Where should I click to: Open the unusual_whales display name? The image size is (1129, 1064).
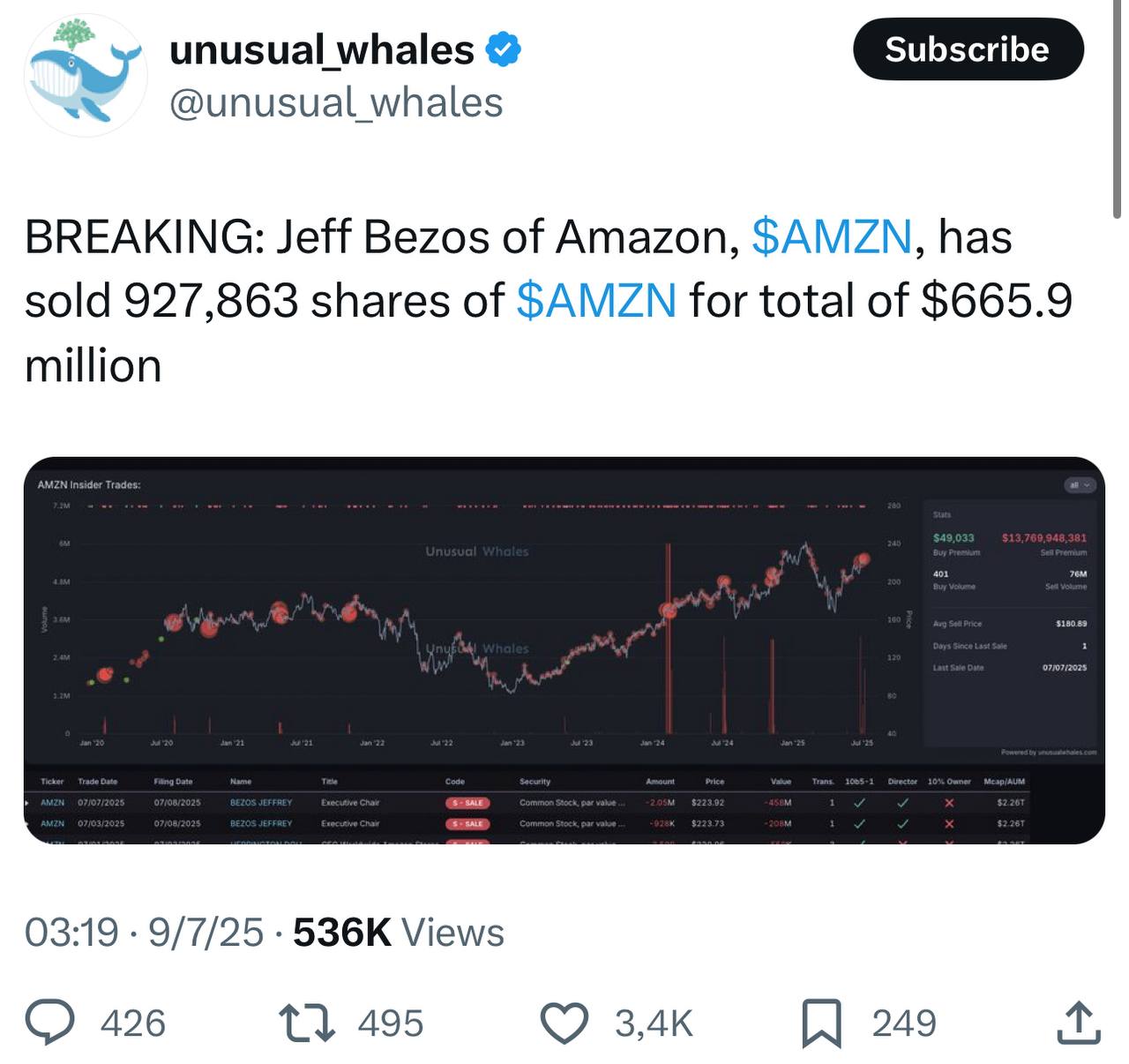(322, 49)
